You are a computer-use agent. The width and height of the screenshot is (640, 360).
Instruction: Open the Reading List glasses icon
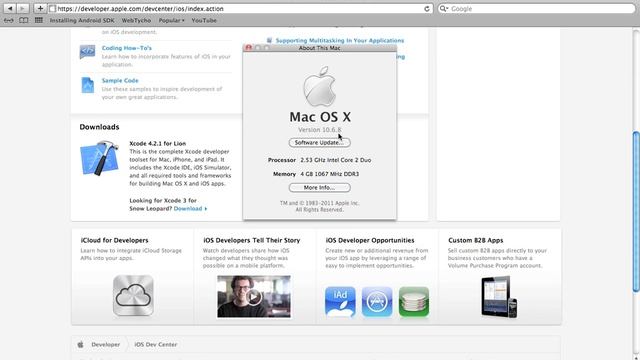pos(9,20)
